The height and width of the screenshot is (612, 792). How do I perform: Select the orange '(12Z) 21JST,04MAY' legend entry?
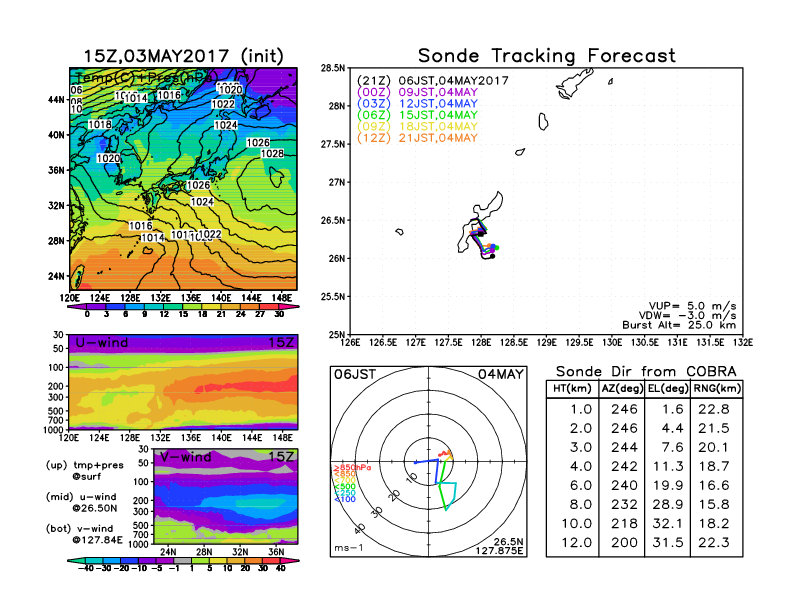[417, 138]
